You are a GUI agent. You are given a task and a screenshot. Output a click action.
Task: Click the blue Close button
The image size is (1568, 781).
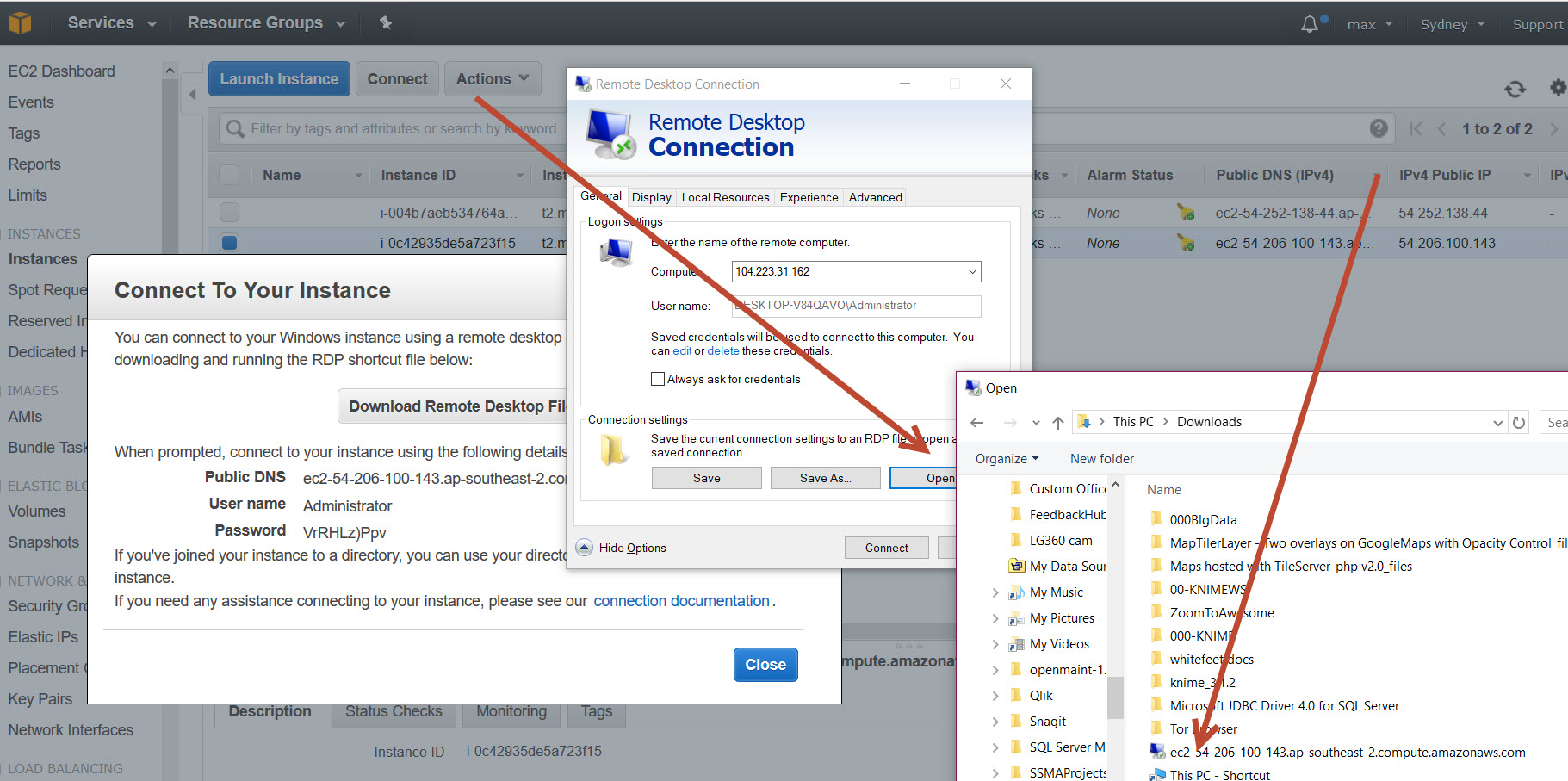coord(765,665)
